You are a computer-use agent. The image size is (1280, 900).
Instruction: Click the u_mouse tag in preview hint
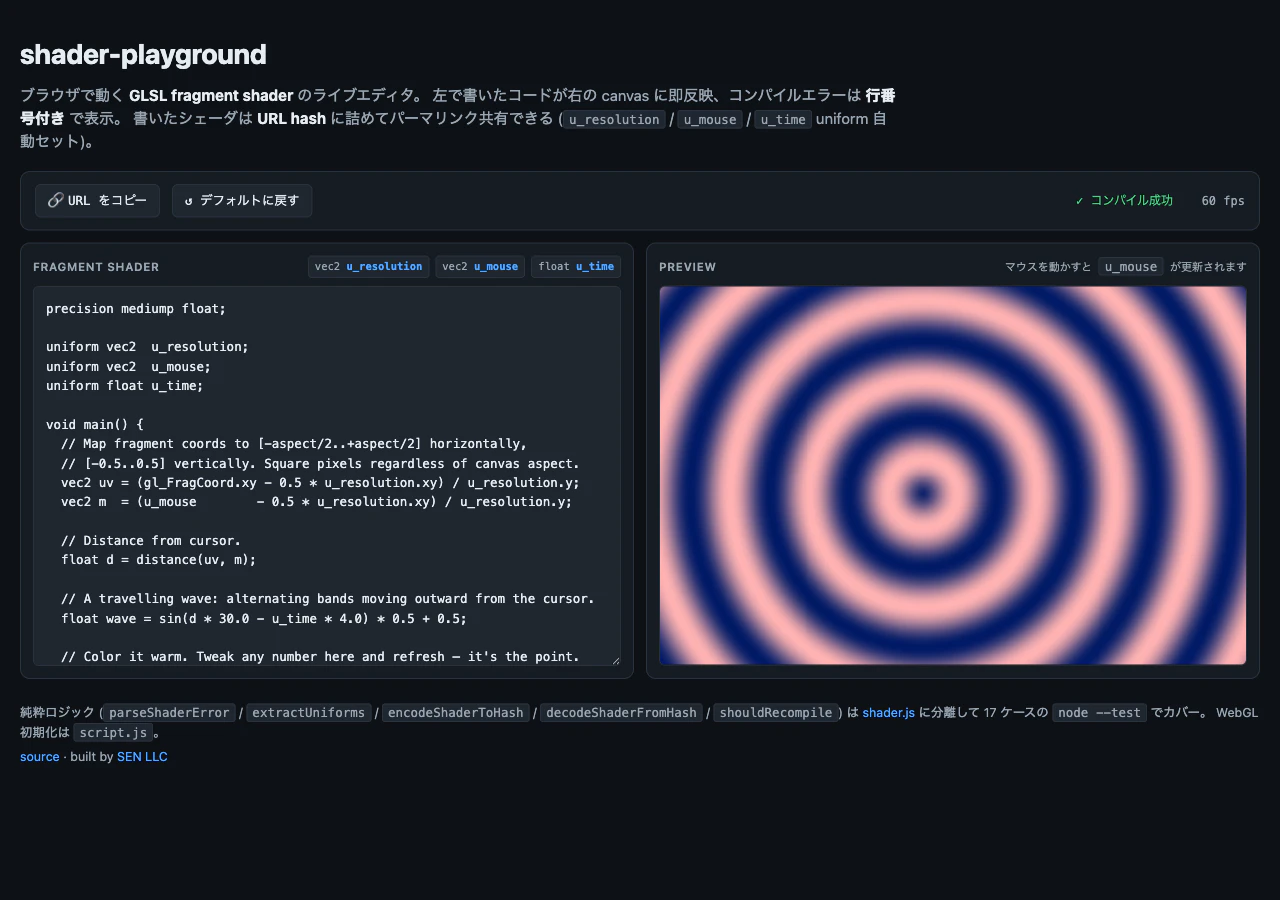tap(1131, 267)
